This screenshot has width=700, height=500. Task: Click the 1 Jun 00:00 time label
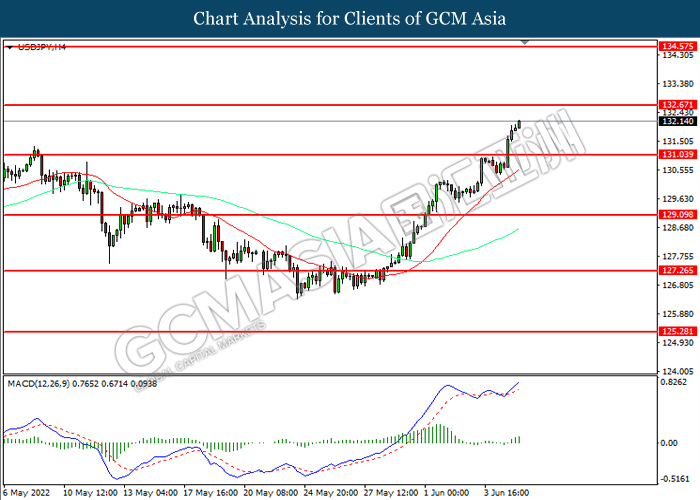(447, 493)
